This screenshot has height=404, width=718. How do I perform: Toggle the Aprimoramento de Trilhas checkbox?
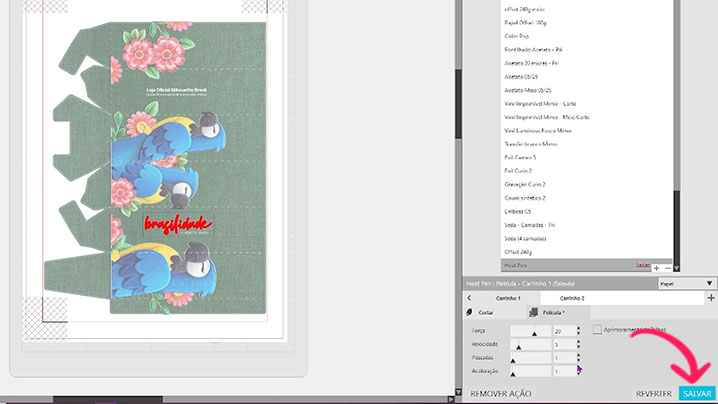pos(597,329)
